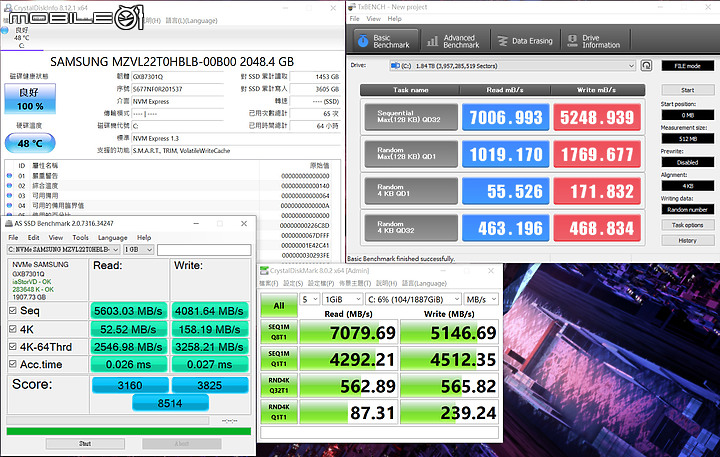
Task: Open View menu in TxBENCH
Action: [373, 19]
